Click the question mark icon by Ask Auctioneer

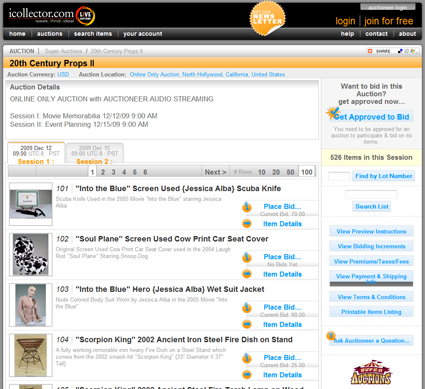tap(331, 336)
